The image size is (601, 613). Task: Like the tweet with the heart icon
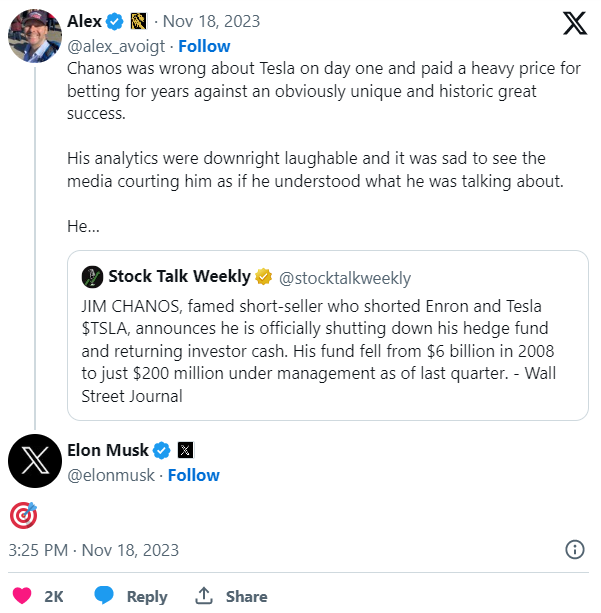click(22, 596)
